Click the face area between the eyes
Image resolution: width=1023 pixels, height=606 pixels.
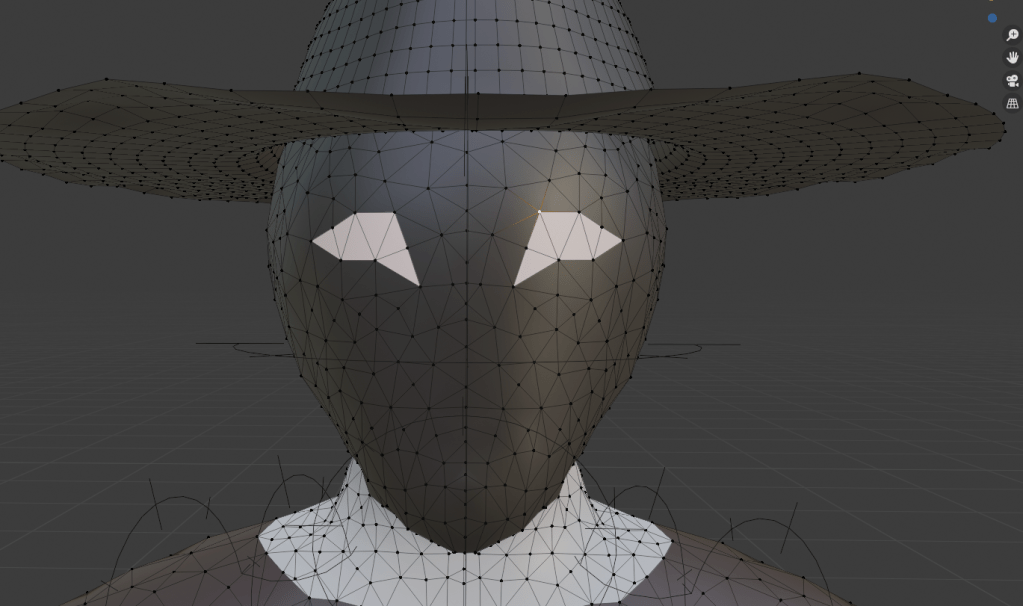tap(466, 245)
